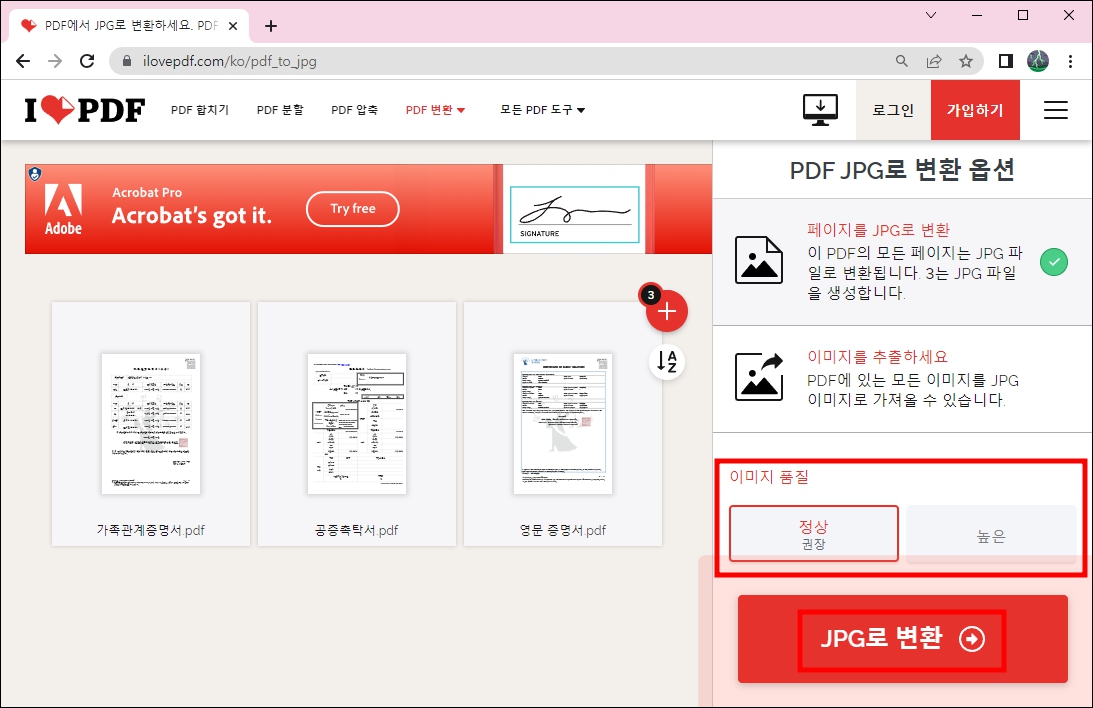Click the 가입하기 sign-up button

pyautogui.click(x=974, y=110)
